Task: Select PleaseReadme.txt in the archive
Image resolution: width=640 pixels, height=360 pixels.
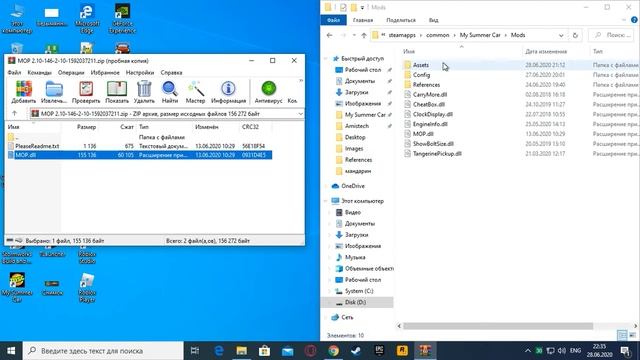Action: 37,146
